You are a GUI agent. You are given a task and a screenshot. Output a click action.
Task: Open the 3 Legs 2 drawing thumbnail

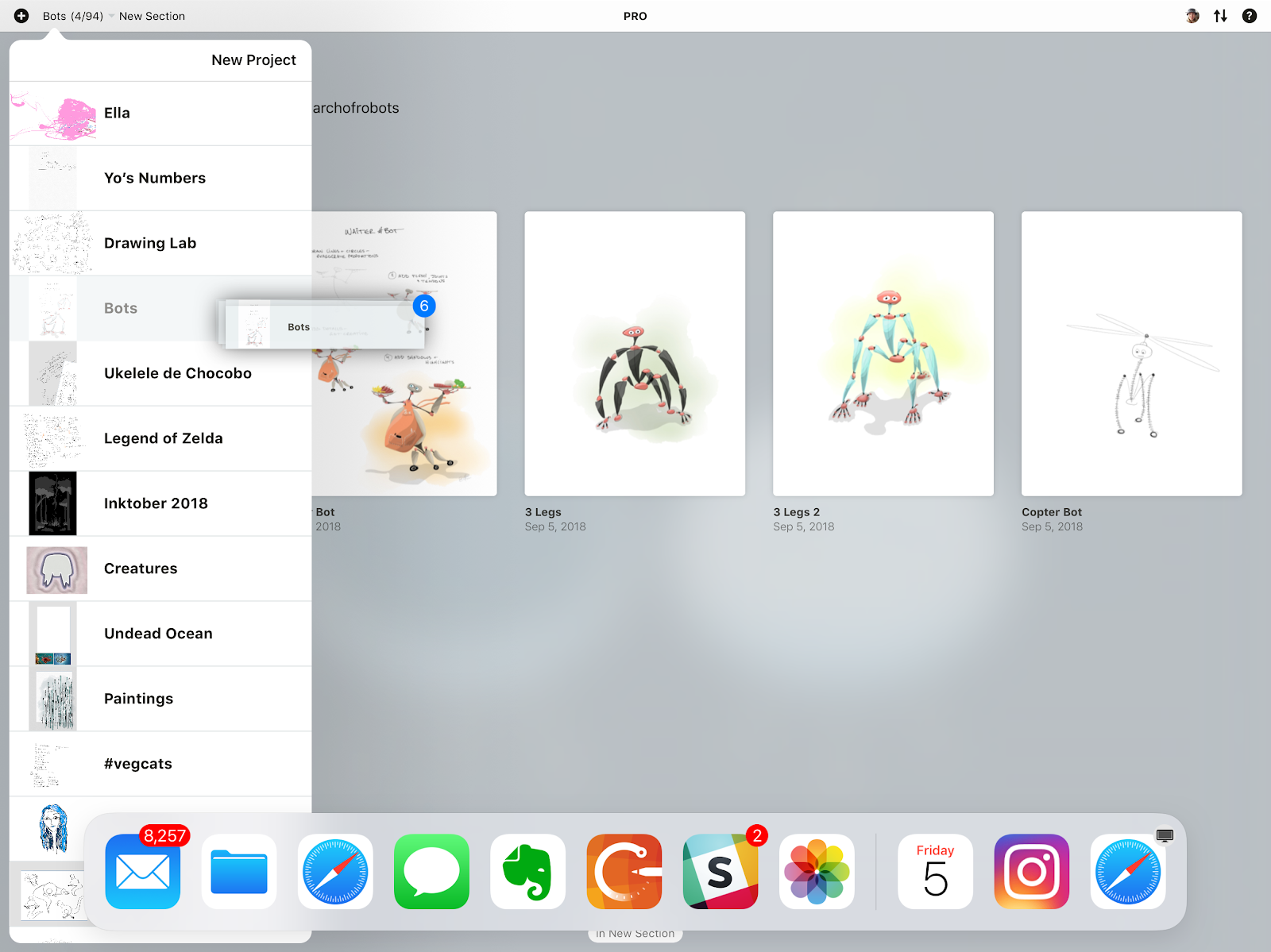click(x=883, y=353)
